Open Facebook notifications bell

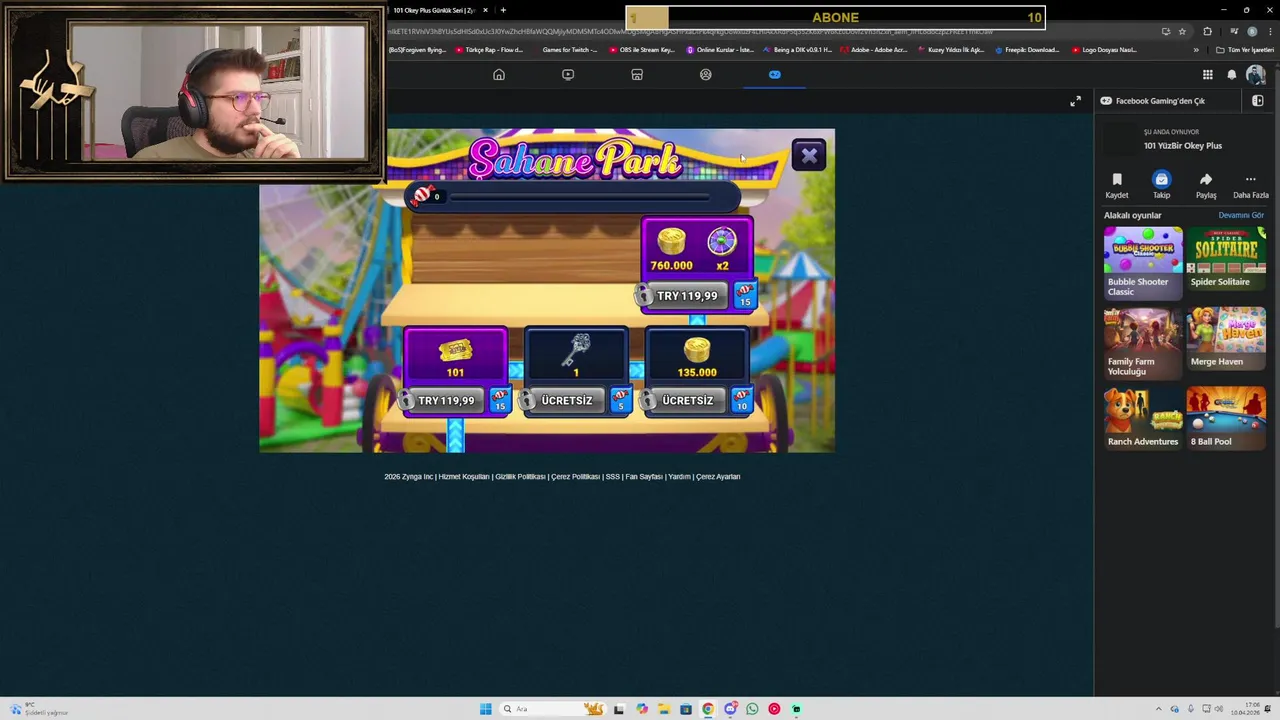(1232, 75)
